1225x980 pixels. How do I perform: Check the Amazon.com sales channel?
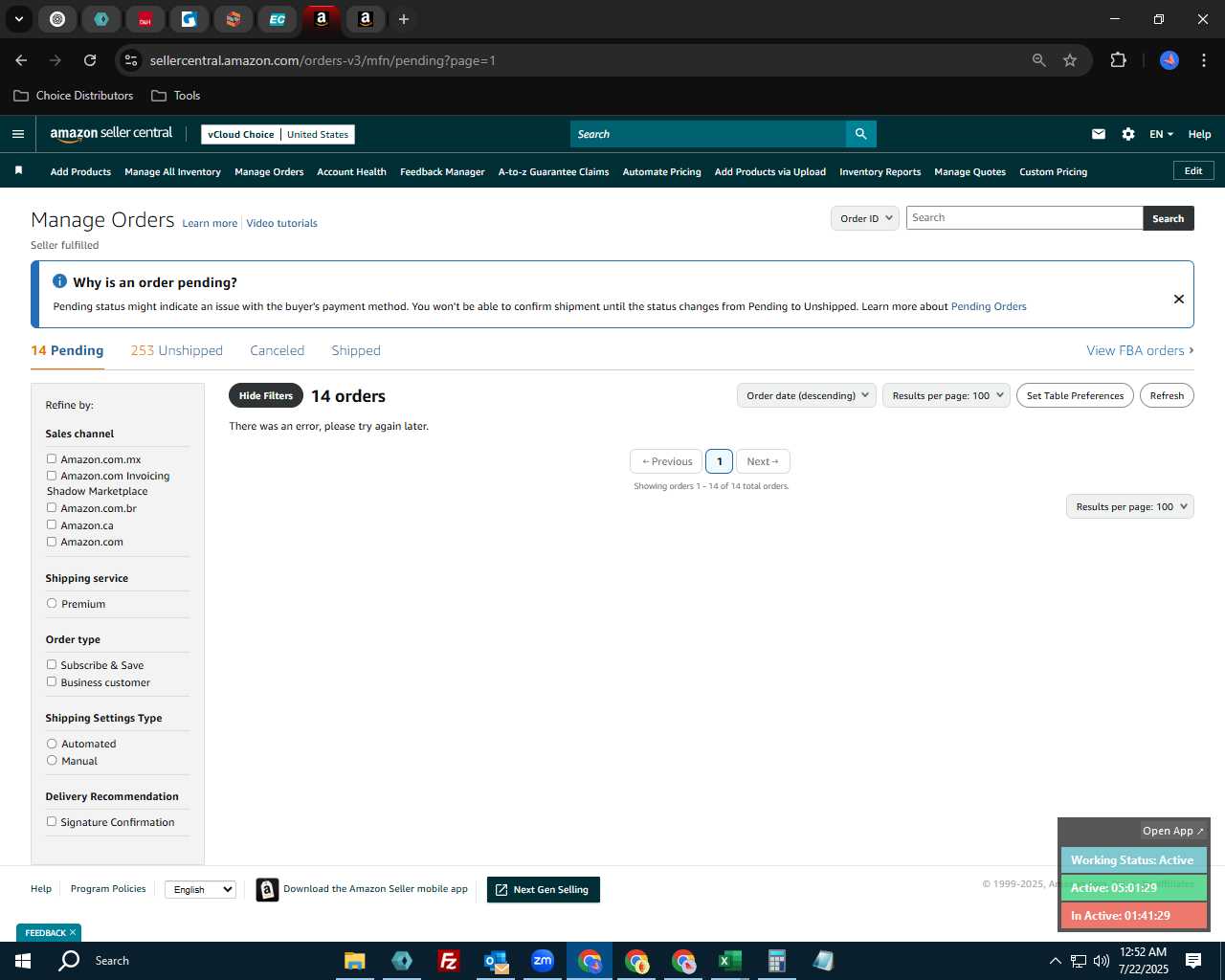pos(52,541)
